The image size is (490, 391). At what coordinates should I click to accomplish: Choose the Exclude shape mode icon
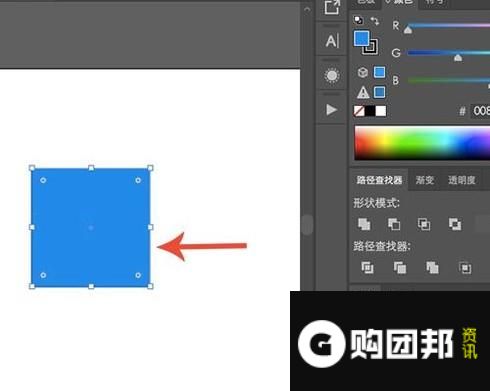point(455,224)
